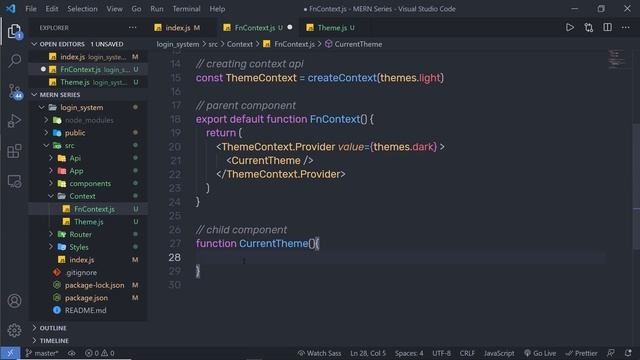Click the editor minimap
Image resolution: width=640 pixels, height=360 pixels.
tap(616, 59)
